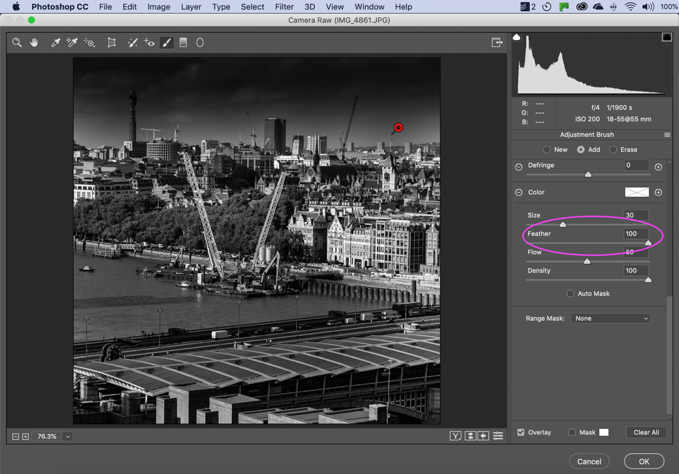This screenshot has height=474, width=679.
Task: Click the Clear All button
Action: point(646,433)
